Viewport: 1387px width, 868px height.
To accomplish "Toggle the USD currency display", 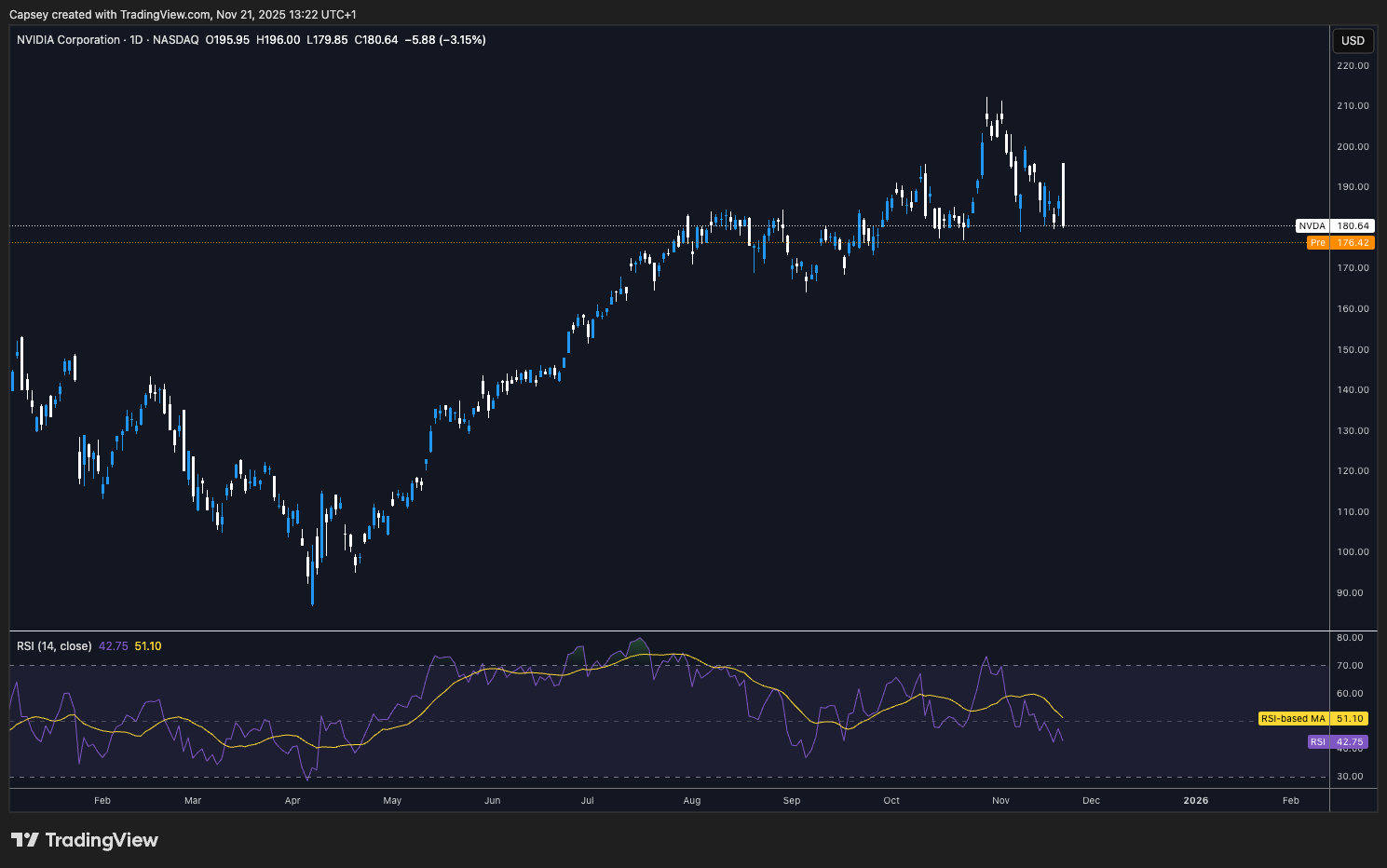I will click(1353, 40).
